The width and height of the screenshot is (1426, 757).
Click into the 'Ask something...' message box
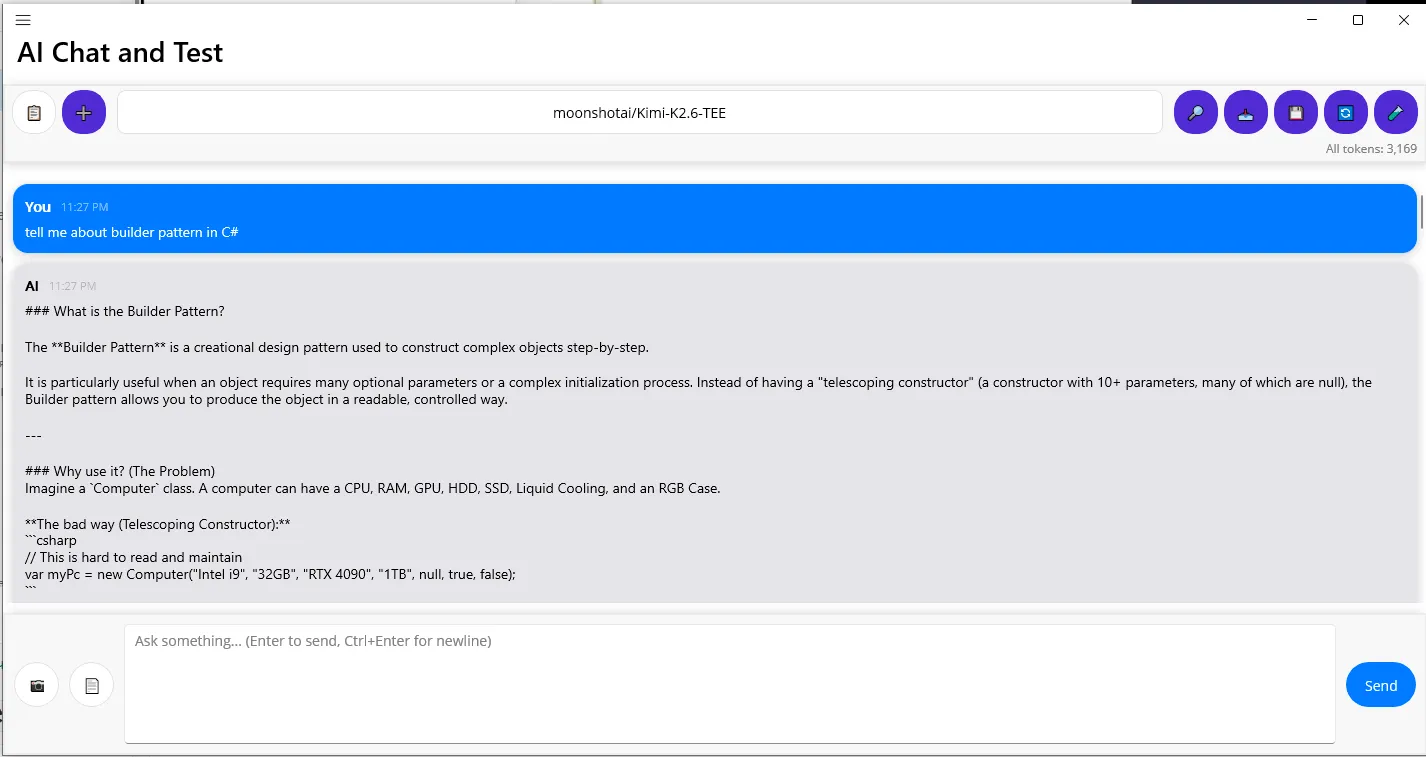pyautogui.click(x=730, y=684)
